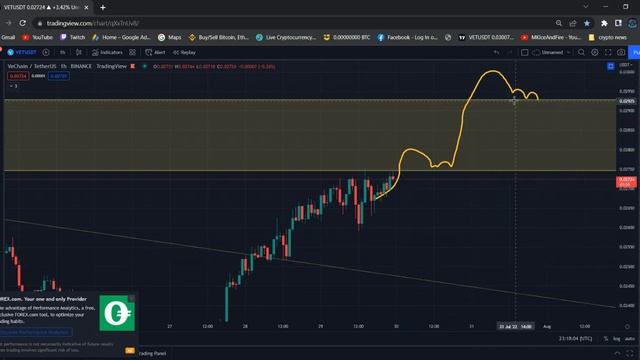The height and width of the screenshot is (360, 640).
Task: Click the collapse panel arrow at bottom right
Action: (618, 353)
